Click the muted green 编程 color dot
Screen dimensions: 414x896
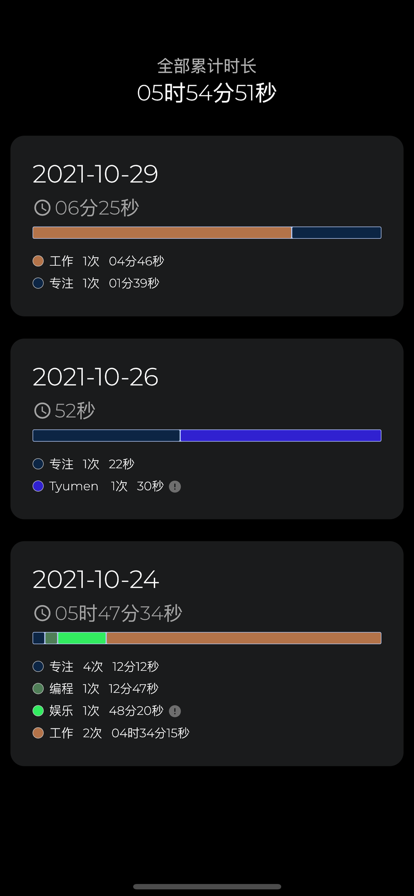(38, 689)
